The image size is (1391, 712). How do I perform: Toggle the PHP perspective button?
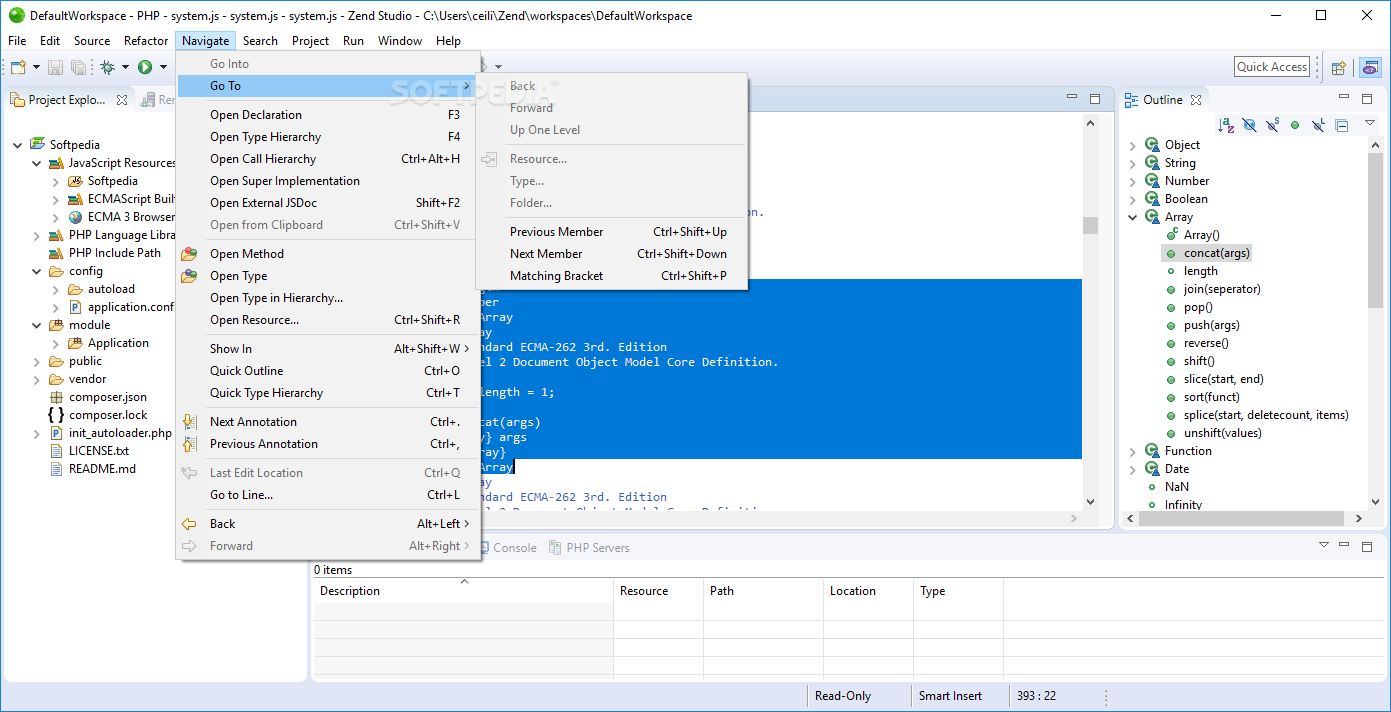(x=1370, y=67)
